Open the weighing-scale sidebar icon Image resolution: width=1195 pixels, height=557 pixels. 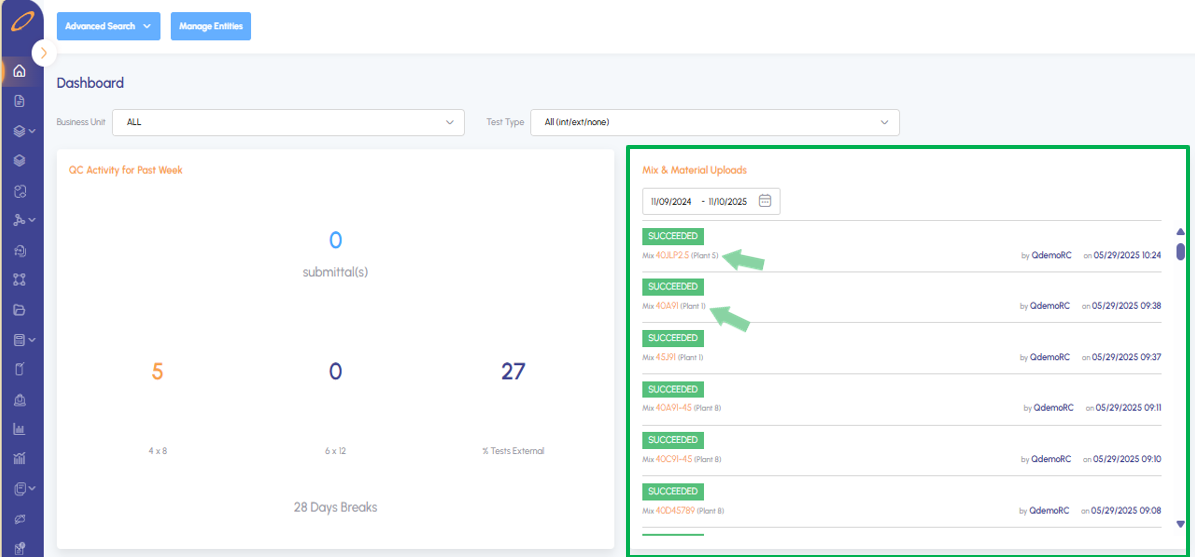coord(20,399)
